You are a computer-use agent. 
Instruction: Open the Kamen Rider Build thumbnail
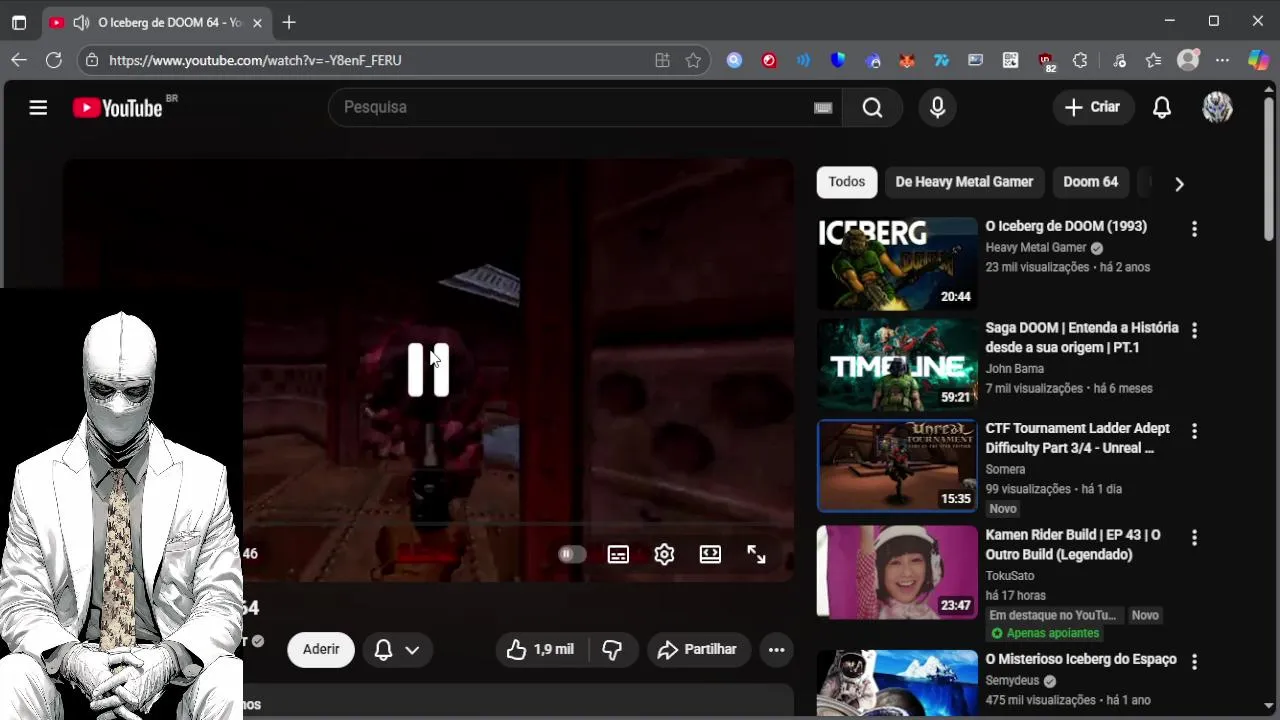click(897, 572)
